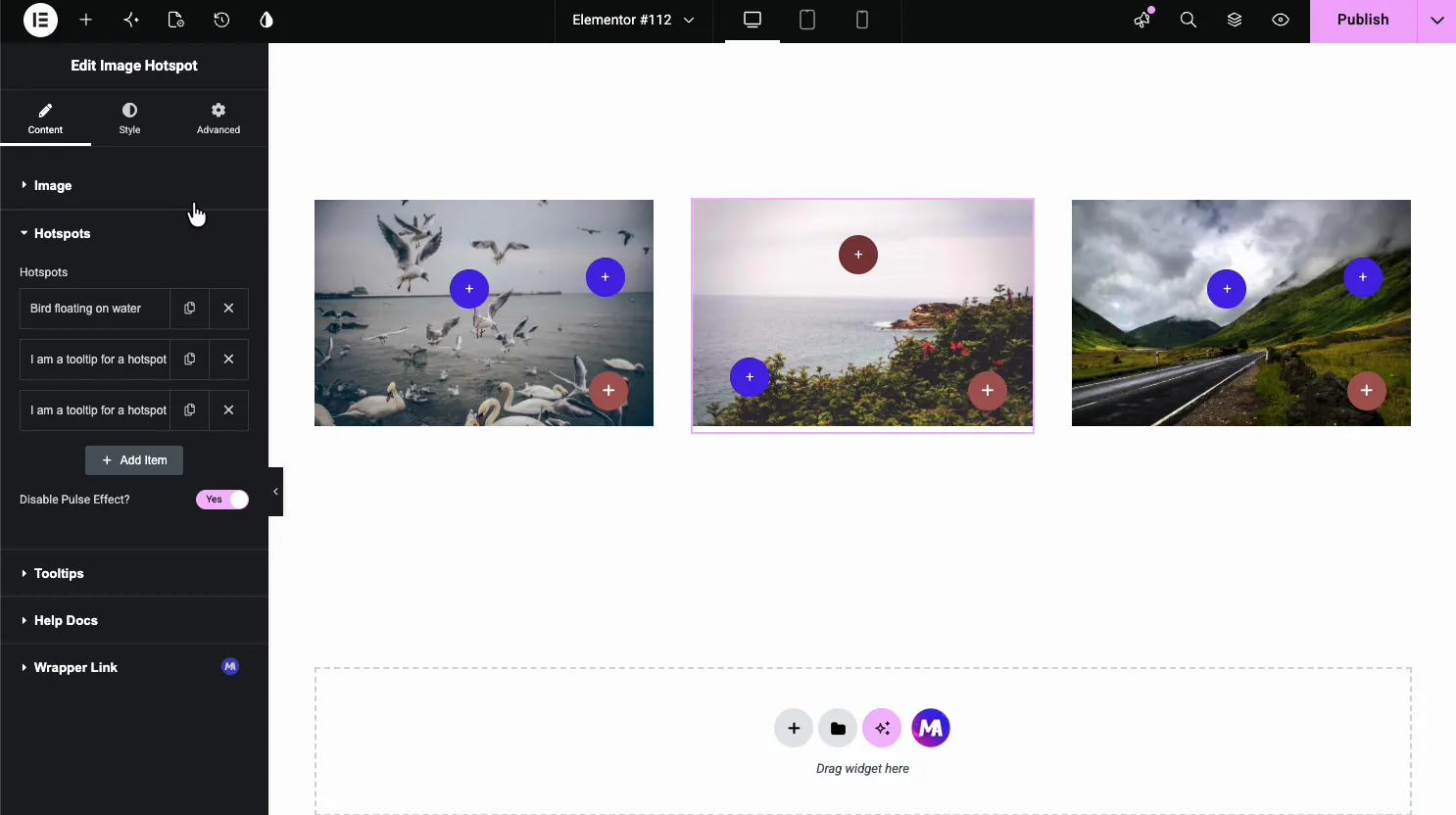Screen dimensions: 1456x815
Task: Switch to the Content tab
Action: point(45,119)
